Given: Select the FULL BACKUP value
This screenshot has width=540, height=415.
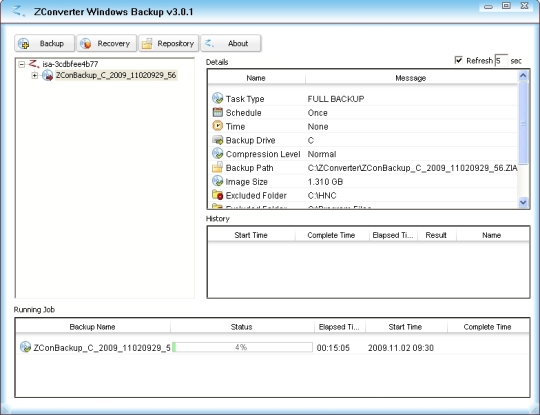Looking at the screenshot, I should 336,99.
